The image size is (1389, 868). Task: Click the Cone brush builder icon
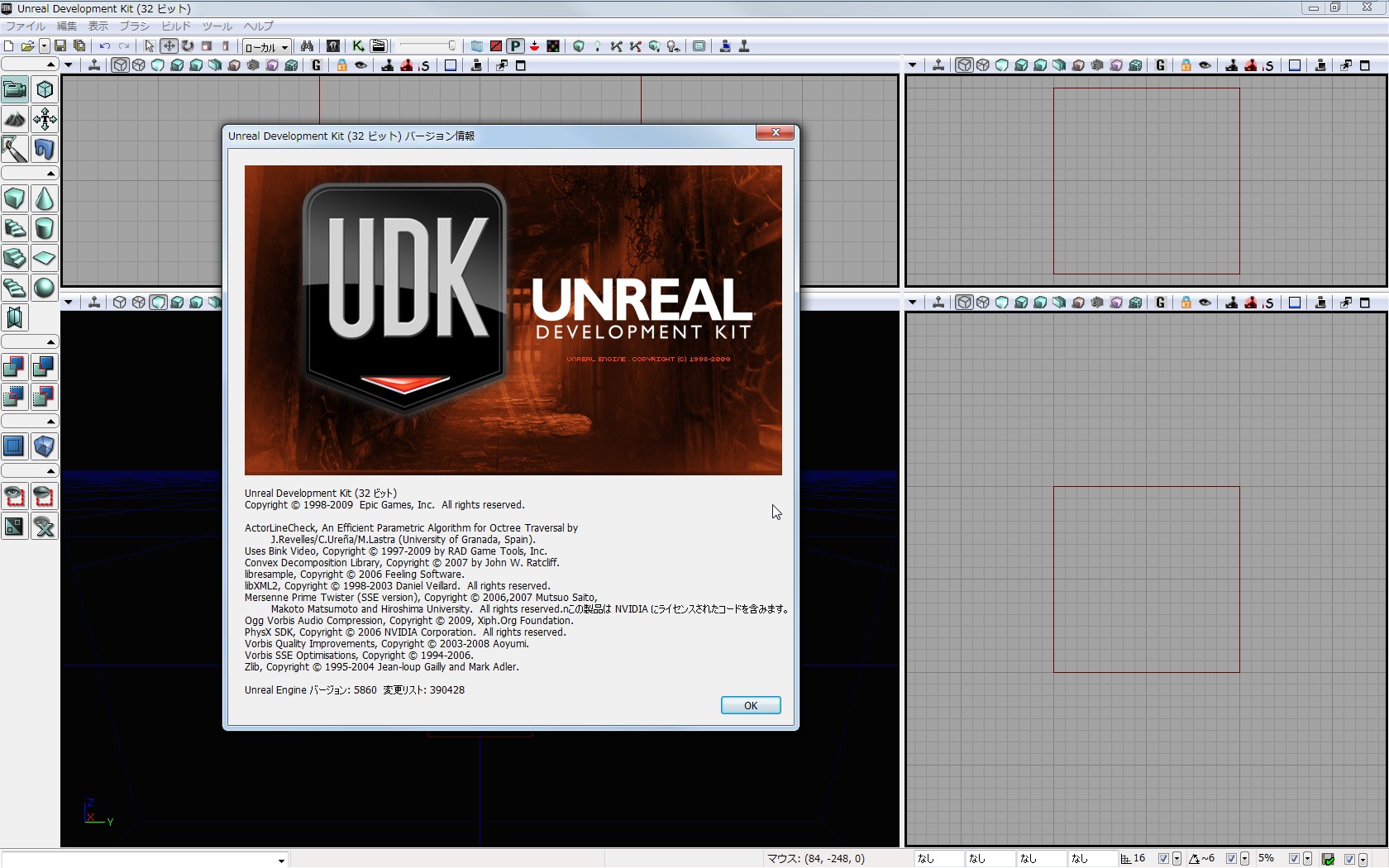click(45, 198)
